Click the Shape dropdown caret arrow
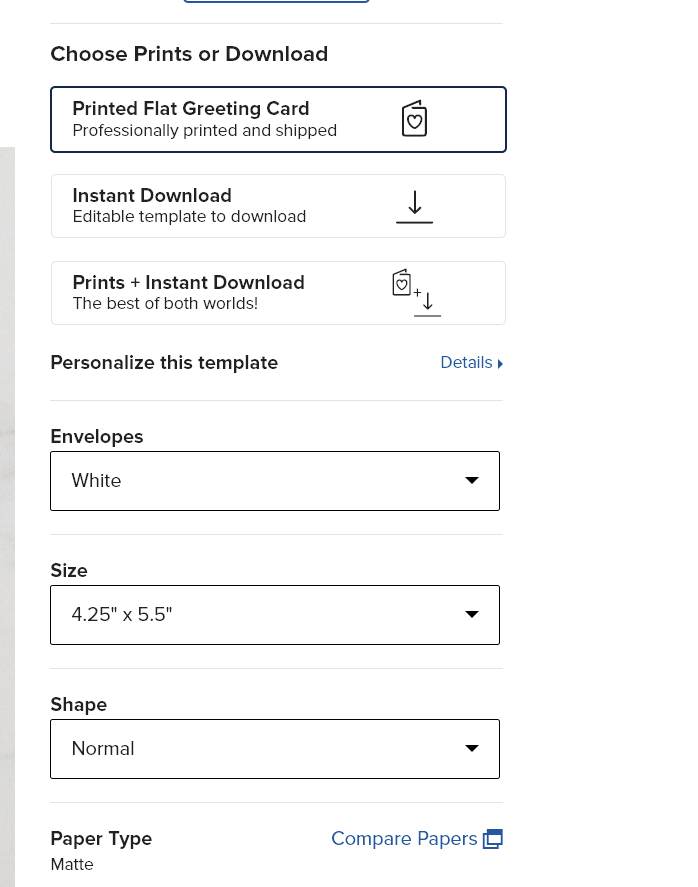Viewport: 698px width, 887px height. (472, 748)
